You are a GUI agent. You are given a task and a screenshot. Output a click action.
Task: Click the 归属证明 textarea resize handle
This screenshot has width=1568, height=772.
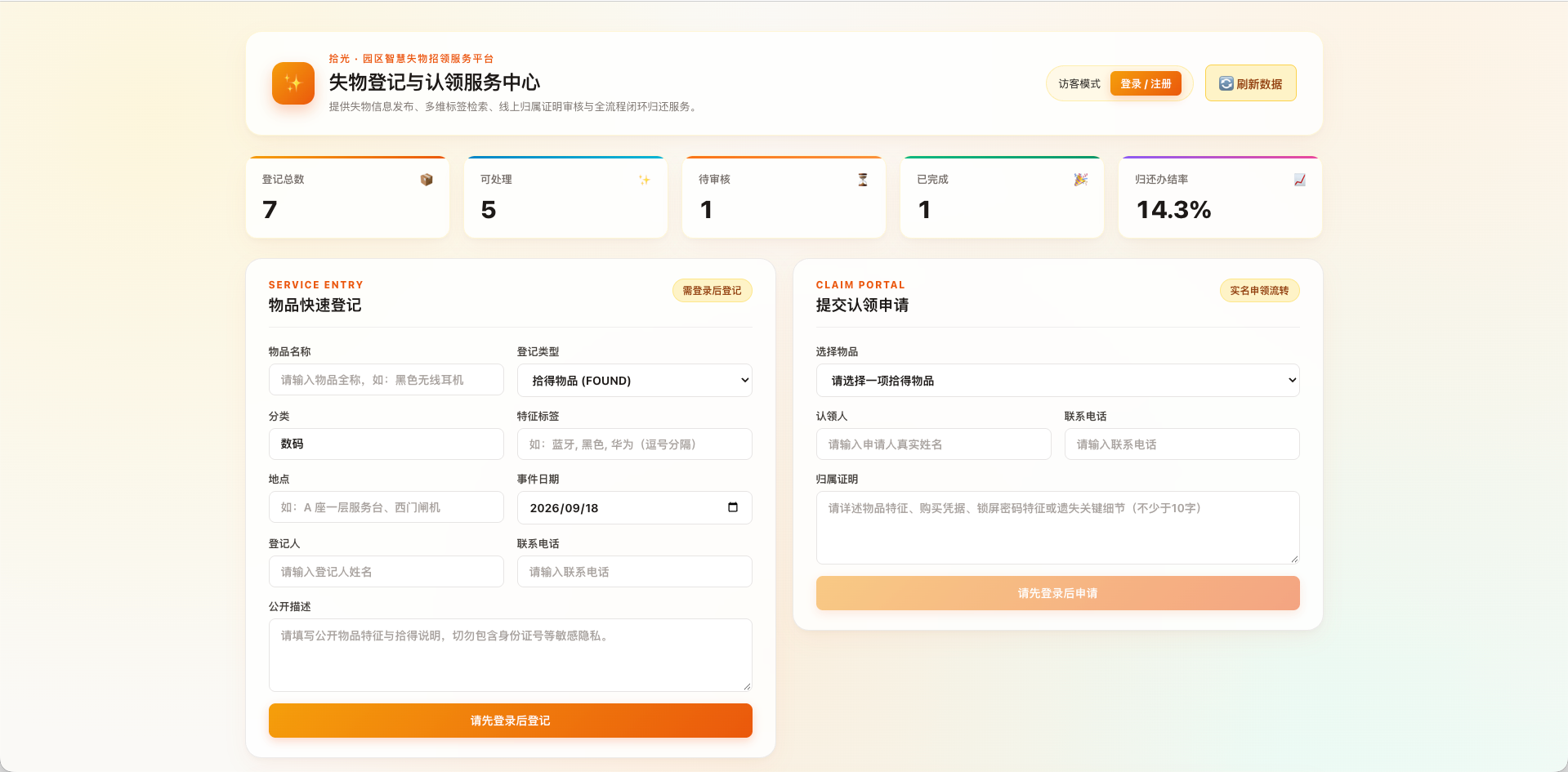1294,559
